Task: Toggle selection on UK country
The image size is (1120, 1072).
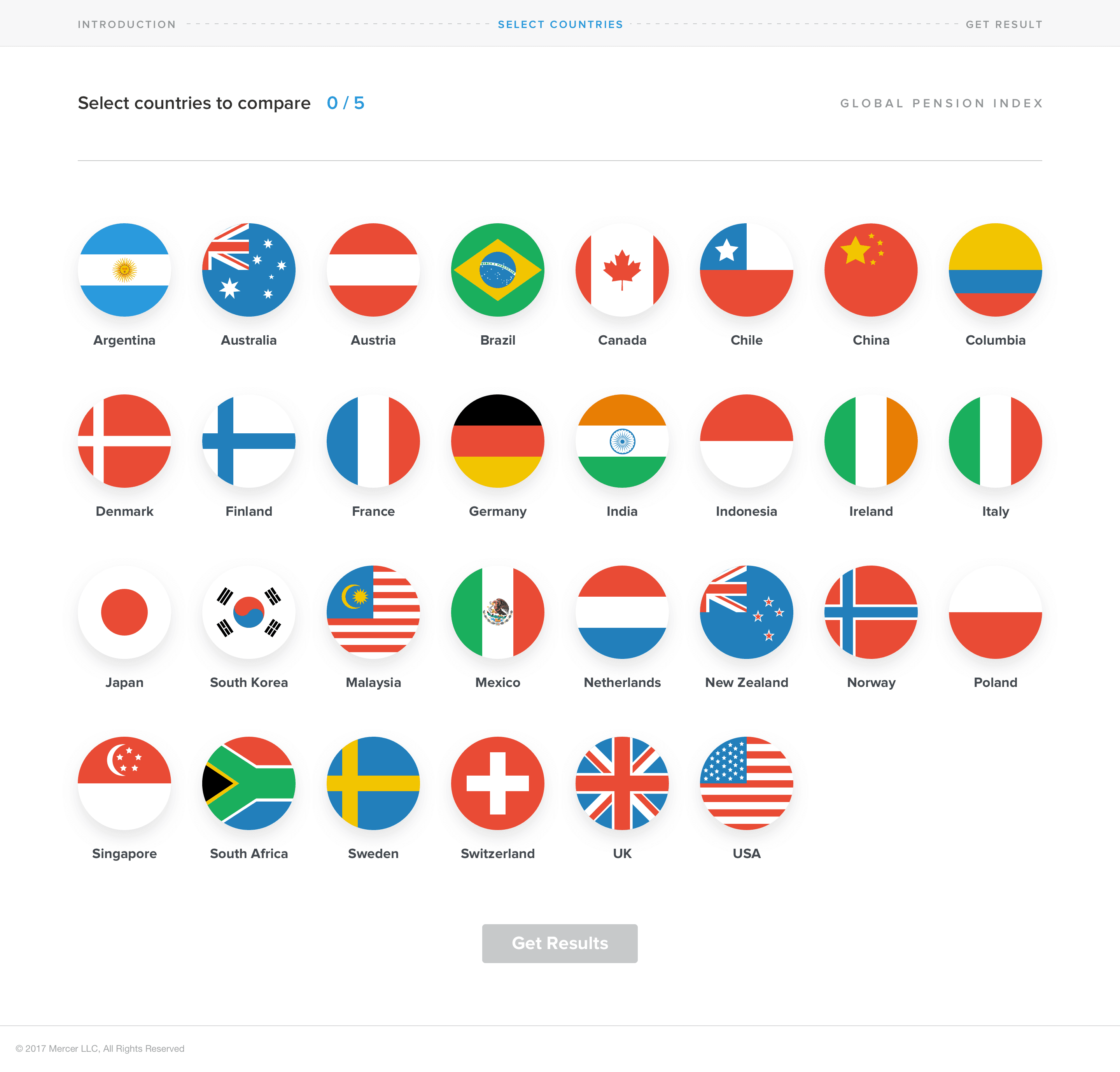Action: [622, 795]
